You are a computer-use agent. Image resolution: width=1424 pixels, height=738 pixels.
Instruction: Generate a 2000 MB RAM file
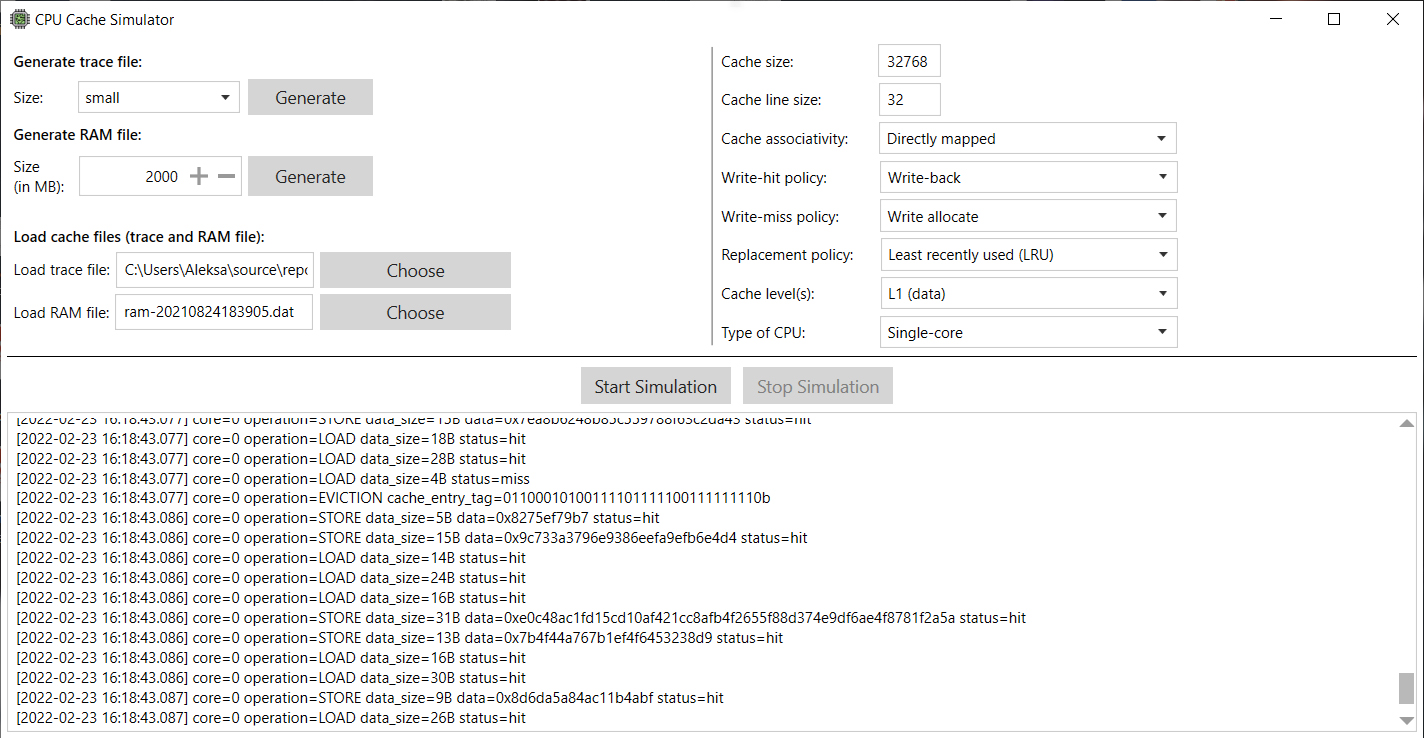pyautogui.click(x=310, y=176)
